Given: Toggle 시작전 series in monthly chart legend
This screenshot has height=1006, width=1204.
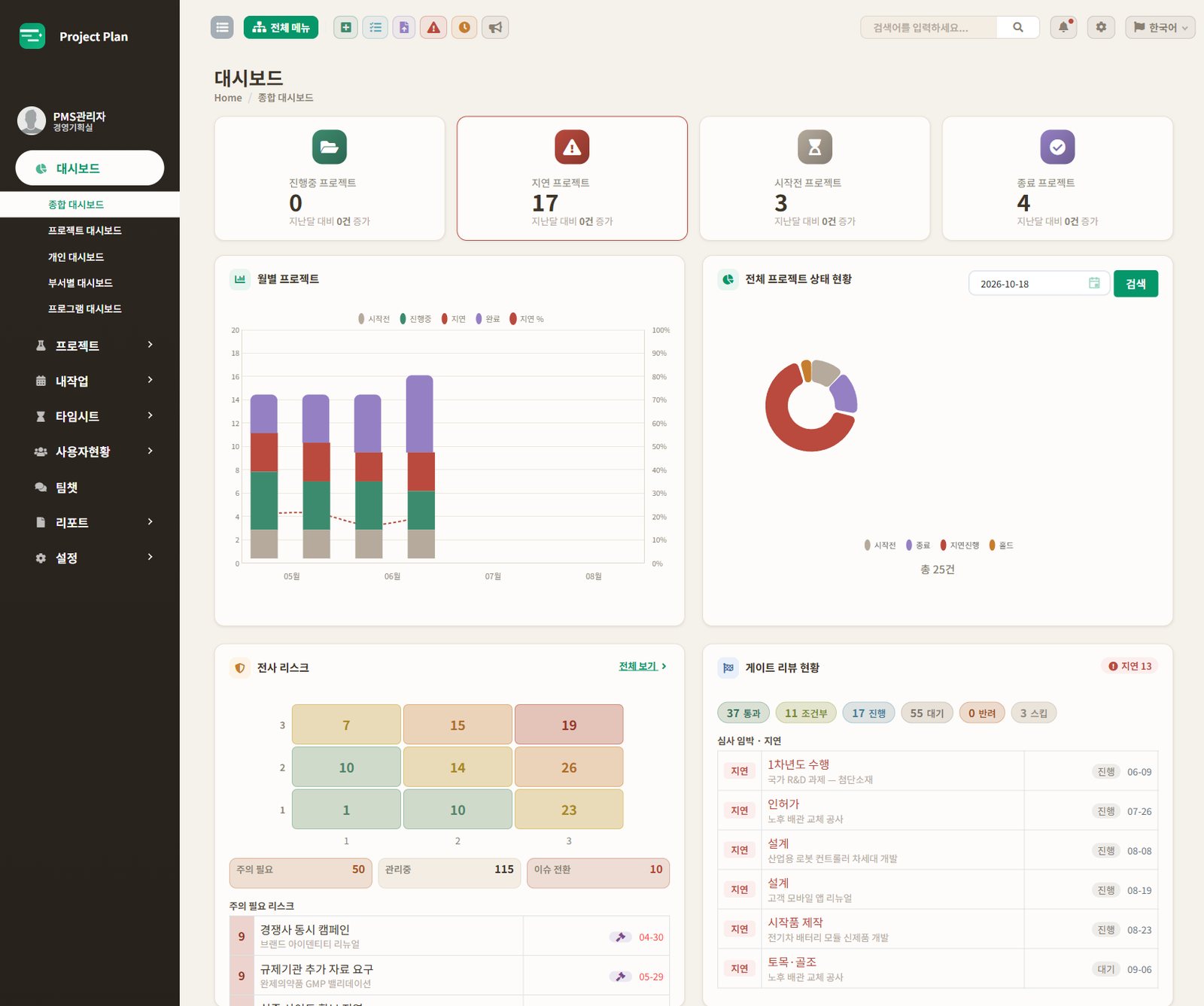Looking at the screenshot, I should 374,319.
